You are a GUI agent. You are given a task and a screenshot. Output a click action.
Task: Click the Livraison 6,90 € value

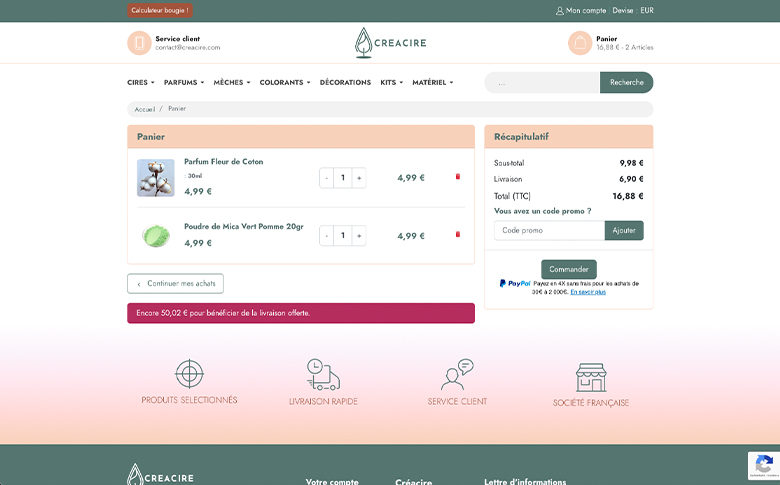631,179
